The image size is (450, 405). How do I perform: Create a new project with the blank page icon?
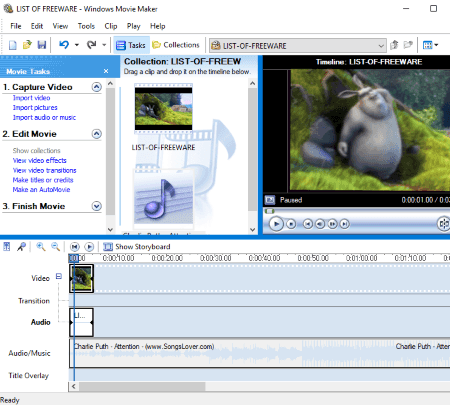(x=12, y=45)
